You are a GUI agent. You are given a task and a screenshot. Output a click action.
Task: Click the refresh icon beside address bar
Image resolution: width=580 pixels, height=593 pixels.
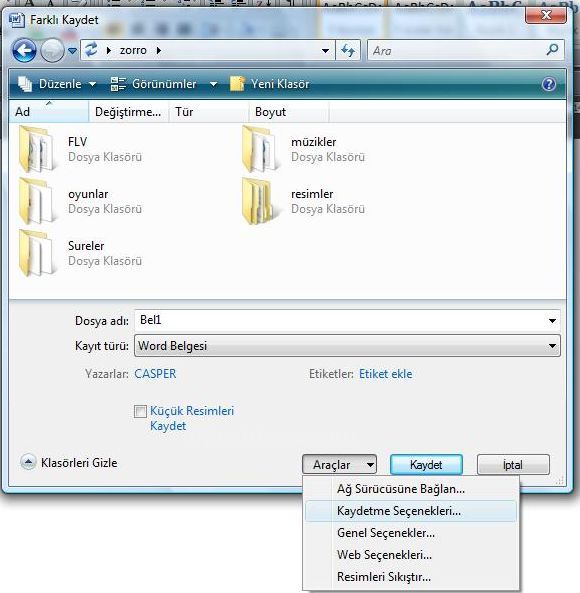[x=348, y=50]
